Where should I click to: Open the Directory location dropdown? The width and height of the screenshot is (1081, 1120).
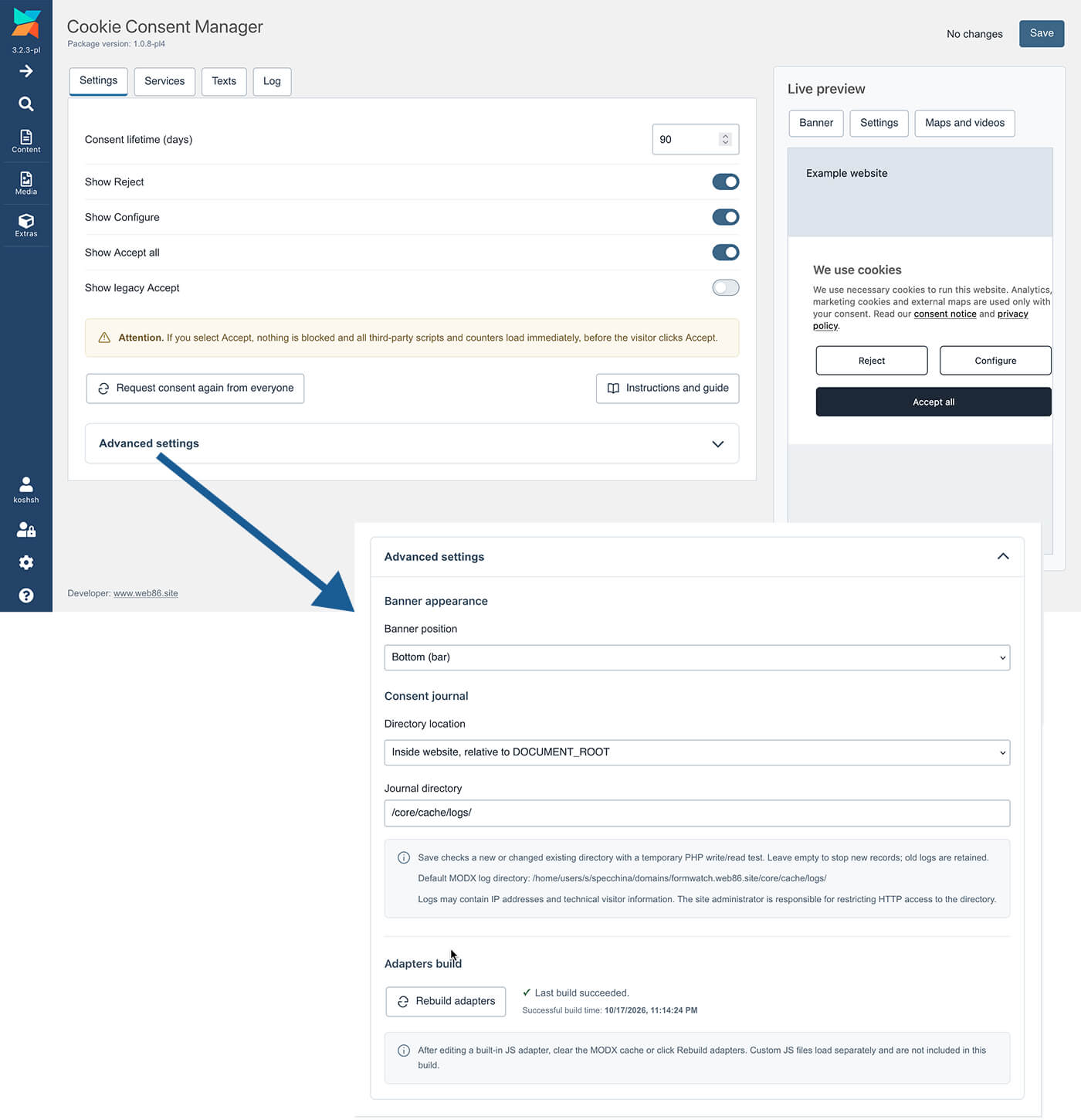(696, 752)
